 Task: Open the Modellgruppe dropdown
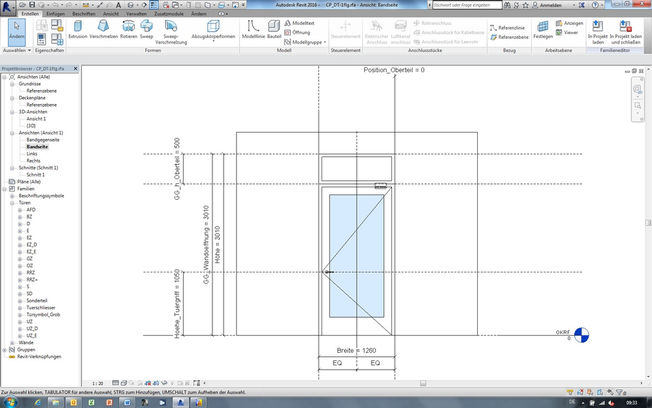305,42
